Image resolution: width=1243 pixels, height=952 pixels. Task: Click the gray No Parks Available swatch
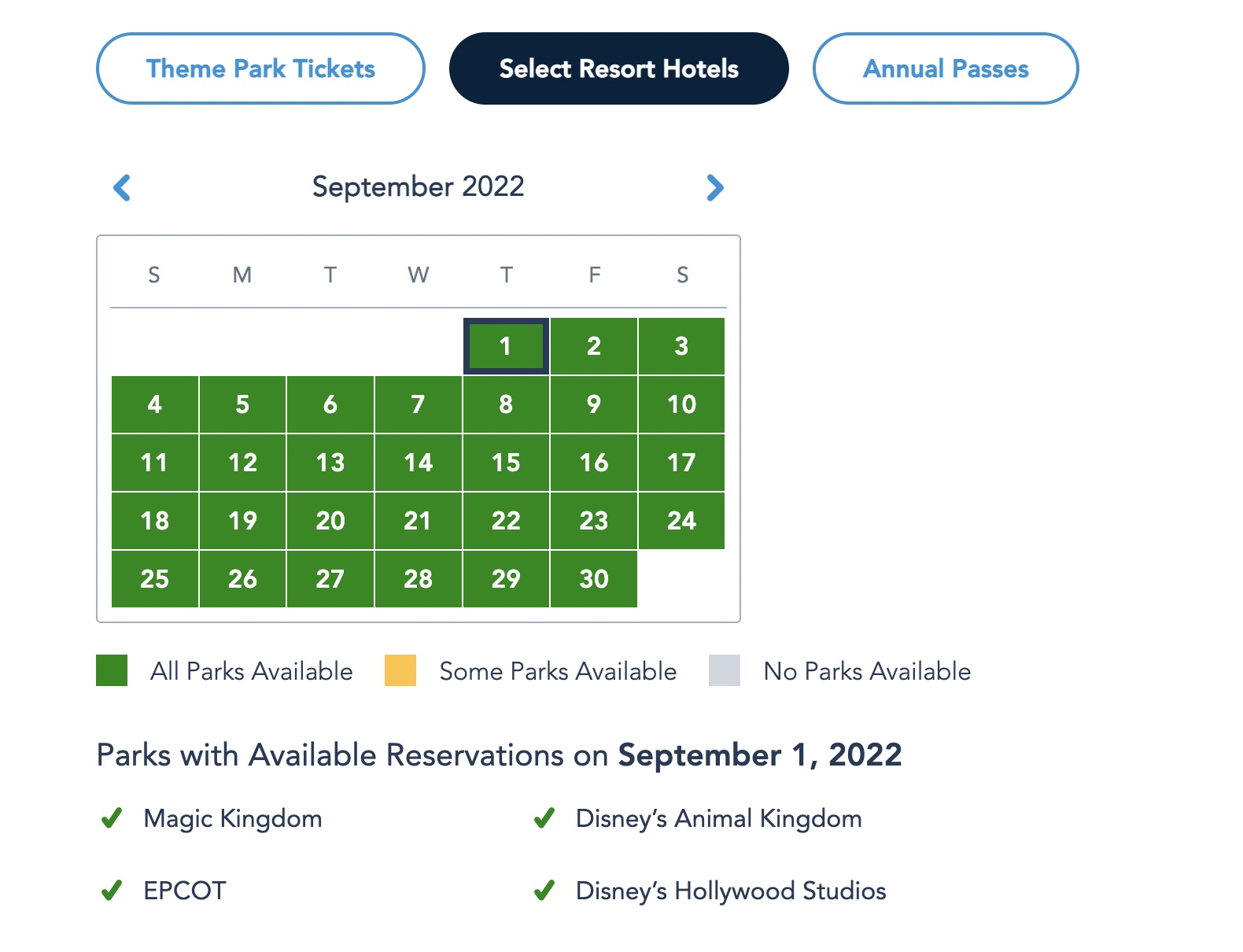point(725,671)
